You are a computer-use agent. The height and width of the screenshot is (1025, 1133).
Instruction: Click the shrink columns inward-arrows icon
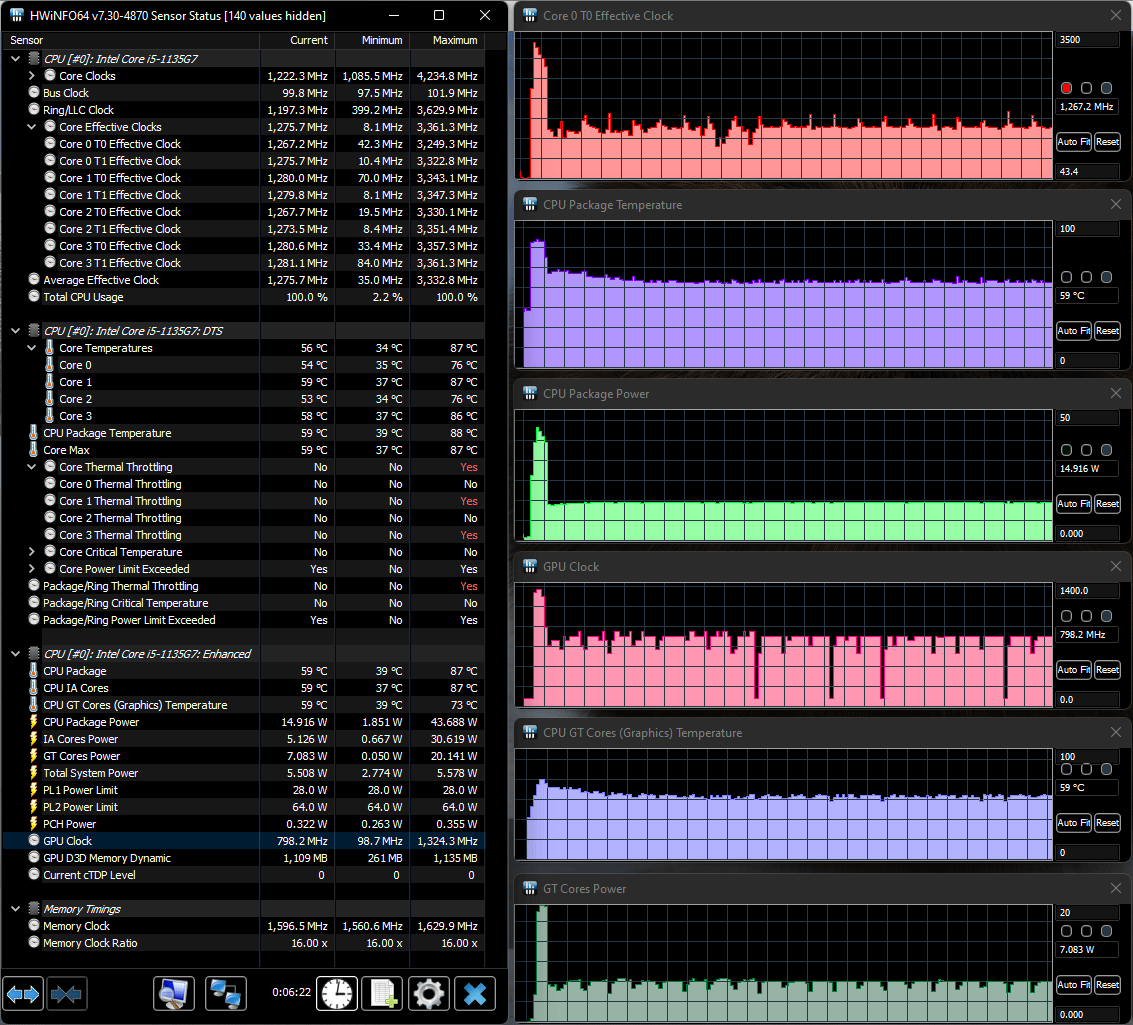pos(67,993)
